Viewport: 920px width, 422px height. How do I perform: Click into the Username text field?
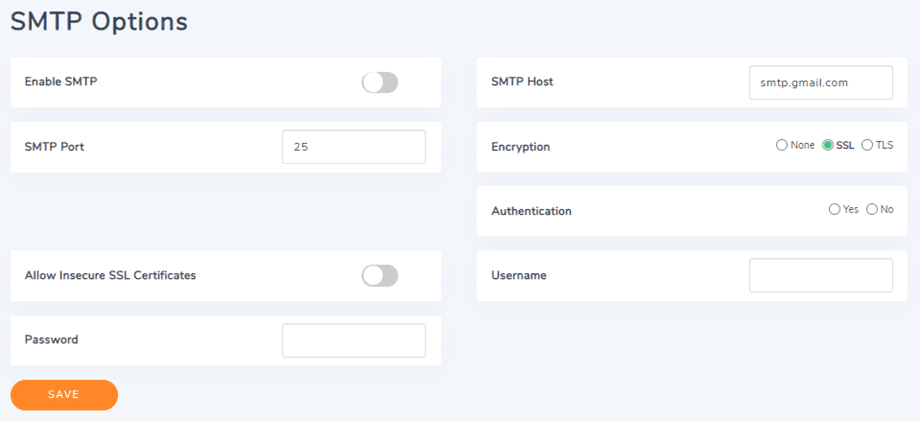click(x=820, y=275)
